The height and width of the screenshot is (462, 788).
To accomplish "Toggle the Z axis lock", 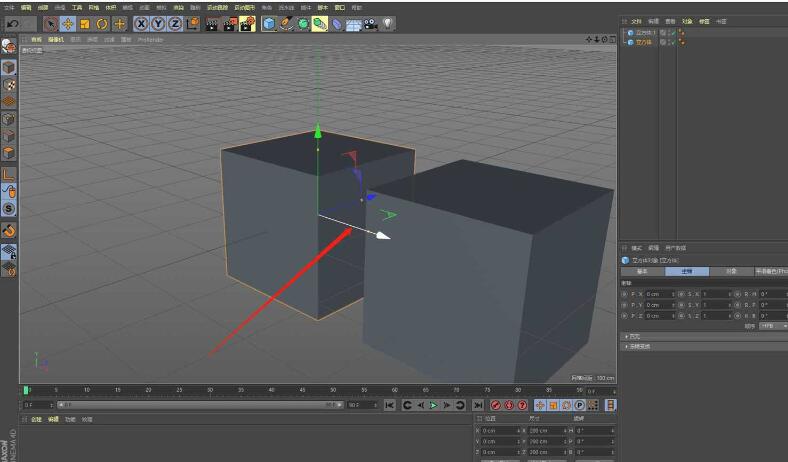I will pyautogui.click(x=175, y=23).
